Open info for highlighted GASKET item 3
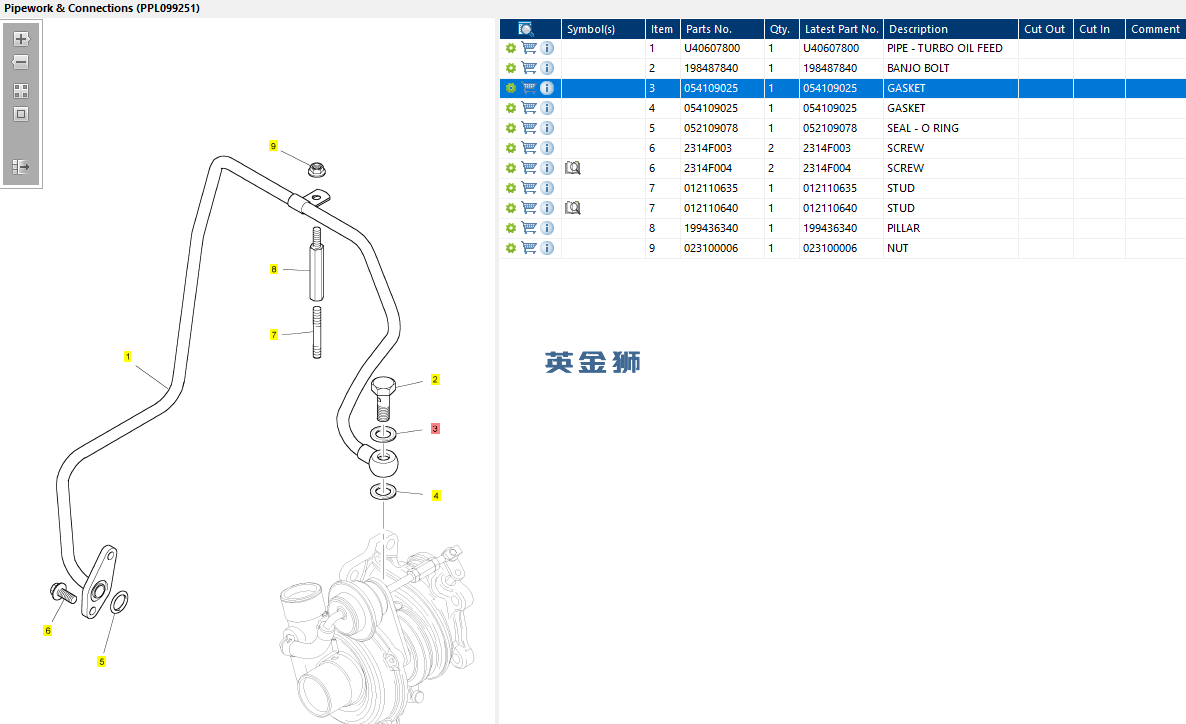1186x724 pixels. tap(547, 88)
